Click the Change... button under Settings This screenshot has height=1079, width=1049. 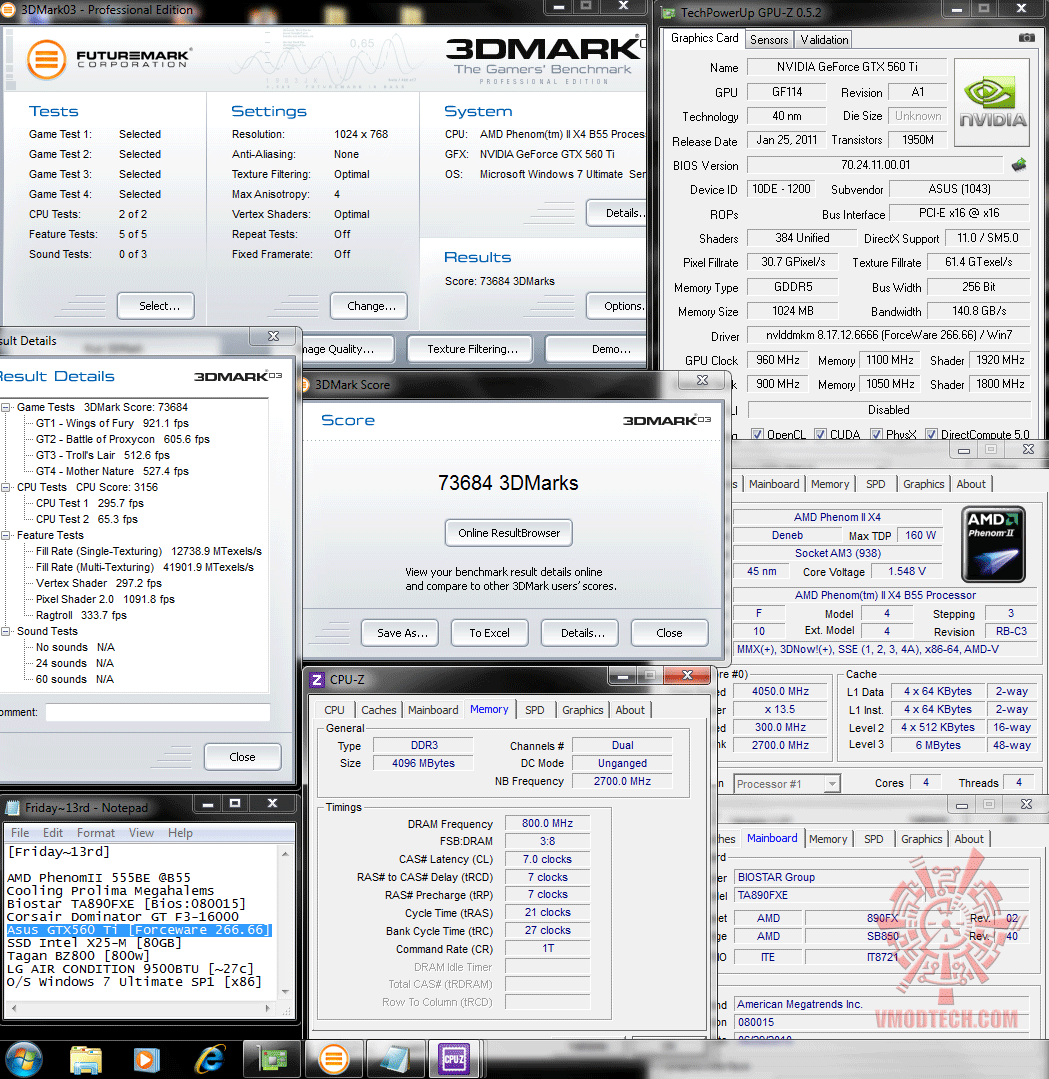[x=369, y=306]
